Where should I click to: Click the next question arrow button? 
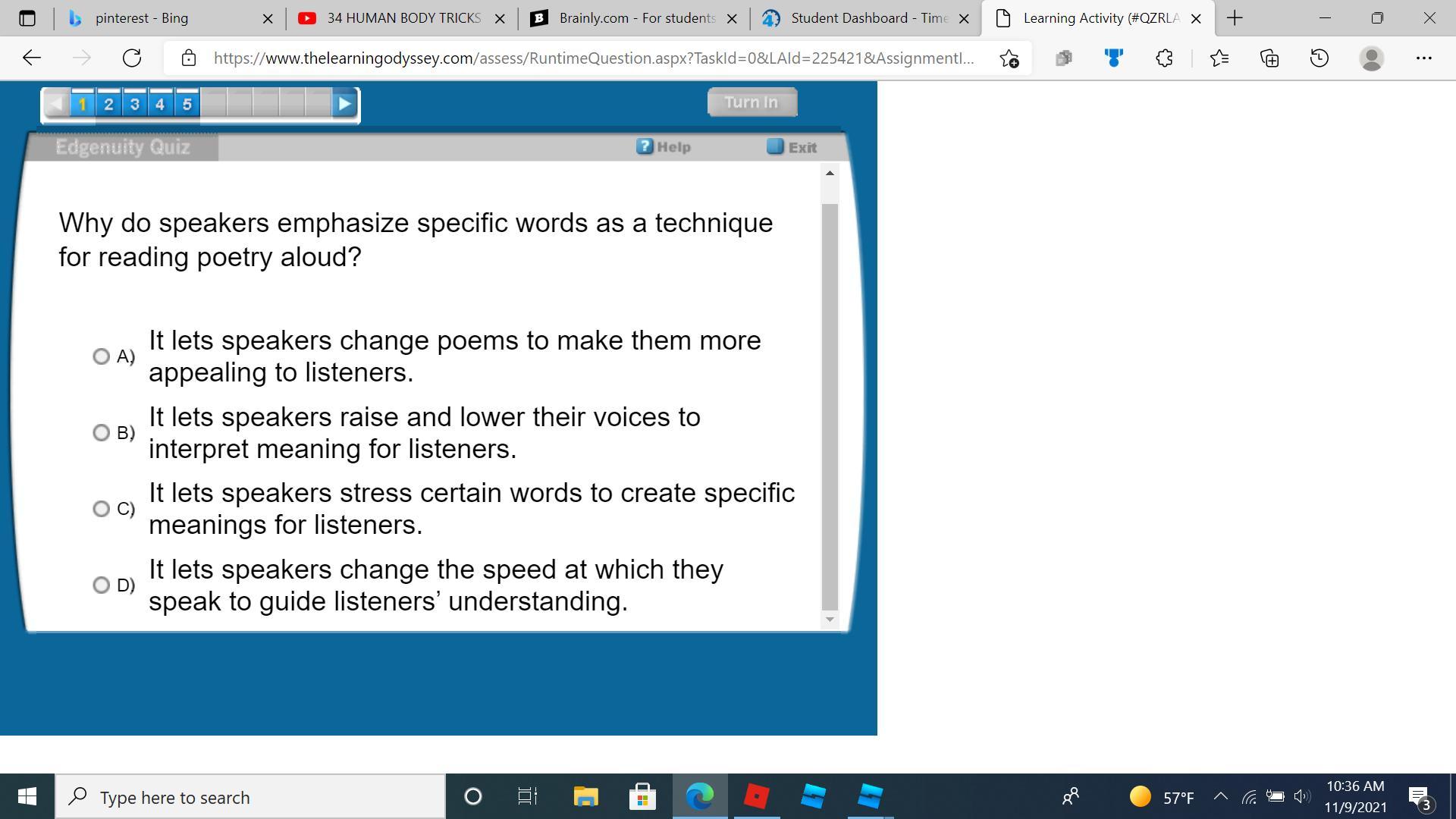click(344, 104)
